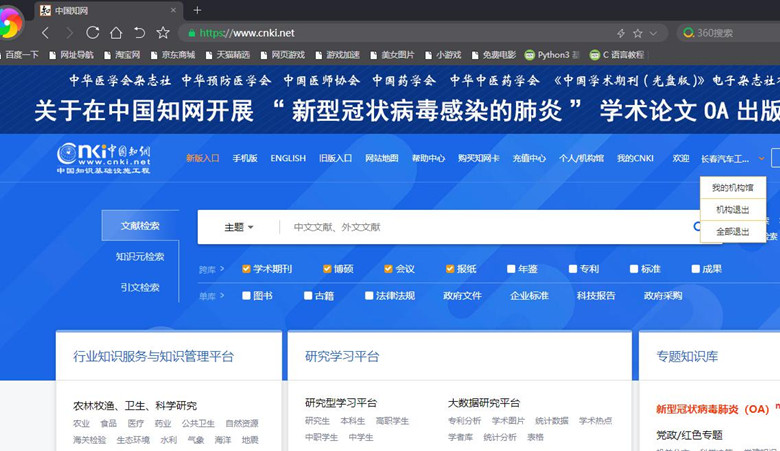780x451 pixels.
Task: Go to browser home page icon
Action: coord(116,33)
